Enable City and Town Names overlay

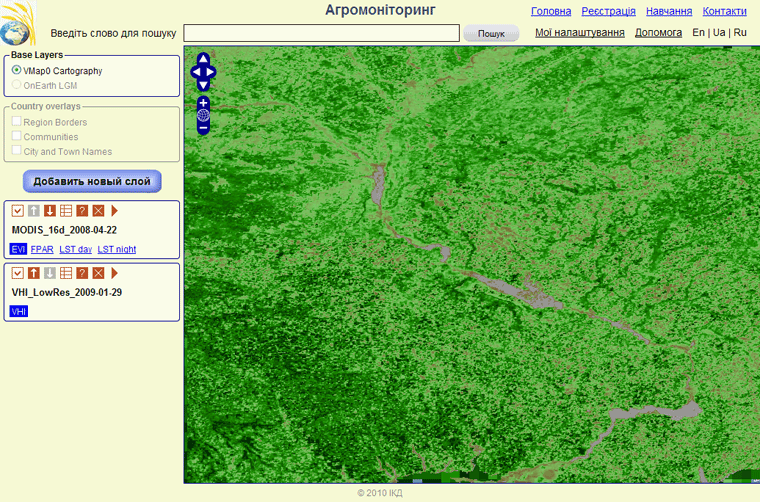coord(16,150)
